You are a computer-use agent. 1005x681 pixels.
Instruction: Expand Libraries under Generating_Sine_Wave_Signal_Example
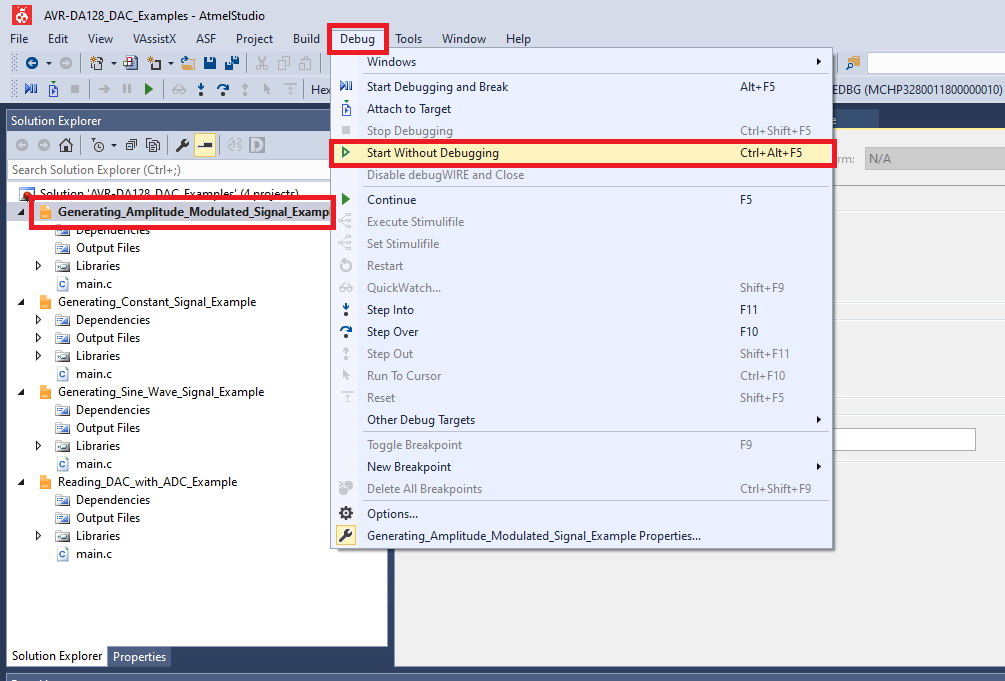click(38, 446)
